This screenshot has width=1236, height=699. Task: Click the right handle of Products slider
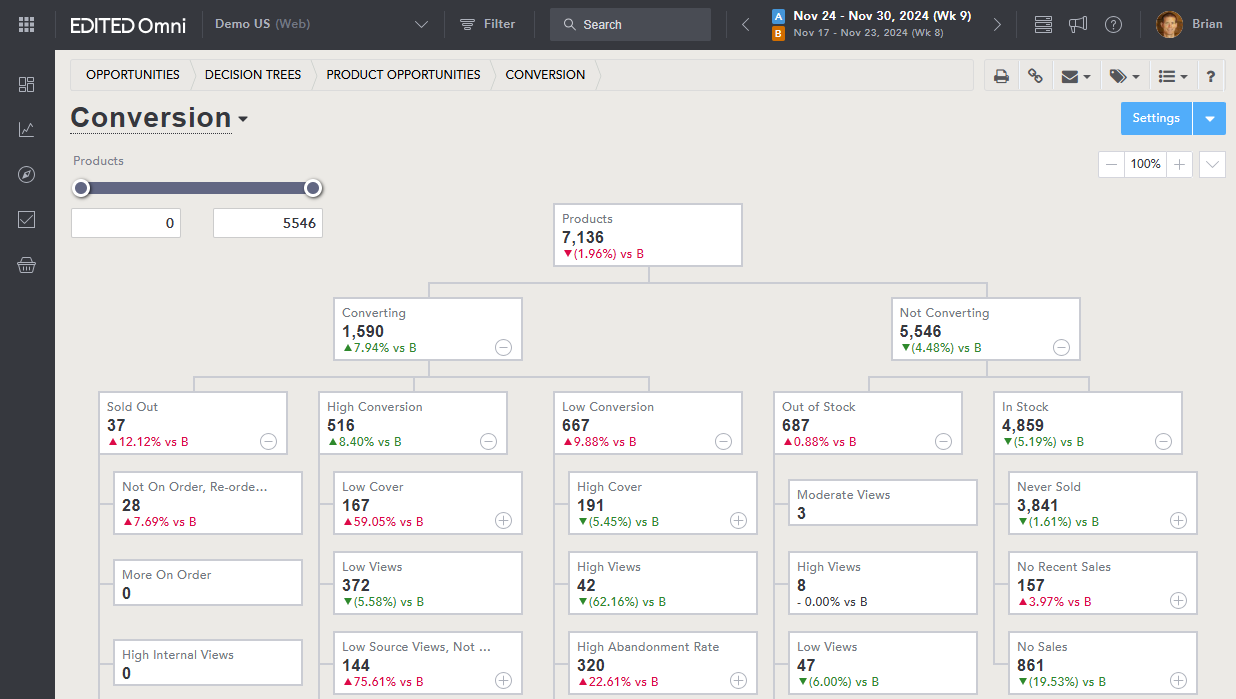[x=313, y=188]
